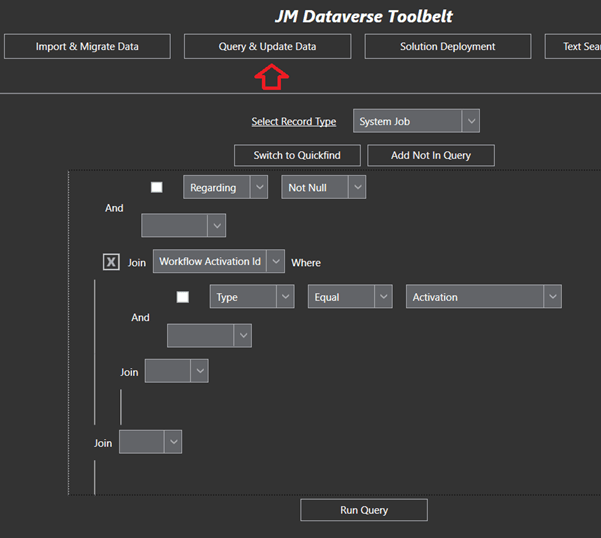Click Switch to Quickfind button
Screen dimensions: 601x538
pos(297,155)
